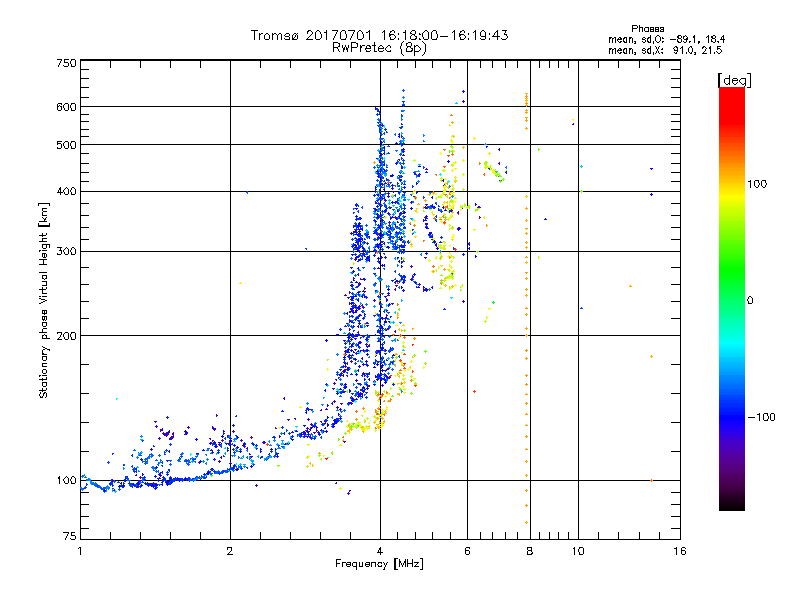Image resolution: width=800 pixels, height=600 pixels.
Task: Click the y-axis label 'Stationary phase Virtual Height [km]'
Action: pos(44,300)
